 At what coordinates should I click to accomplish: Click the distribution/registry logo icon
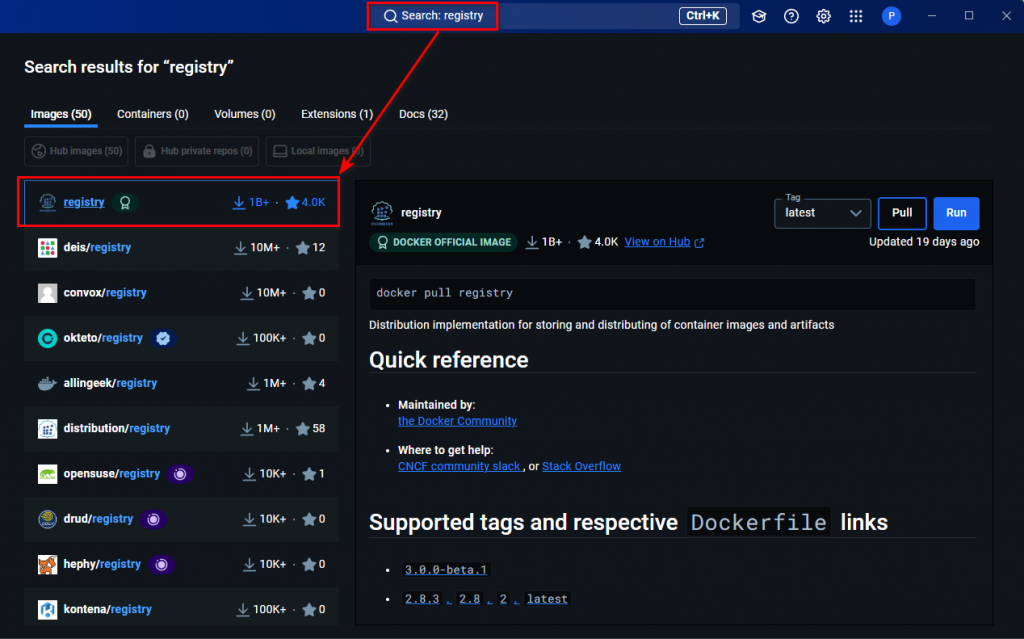[47, 429]
